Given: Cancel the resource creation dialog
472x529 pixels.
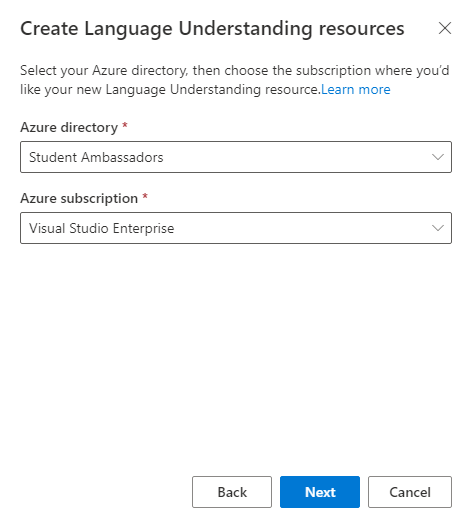Looking at the screenshot, I should click(410, 492).
